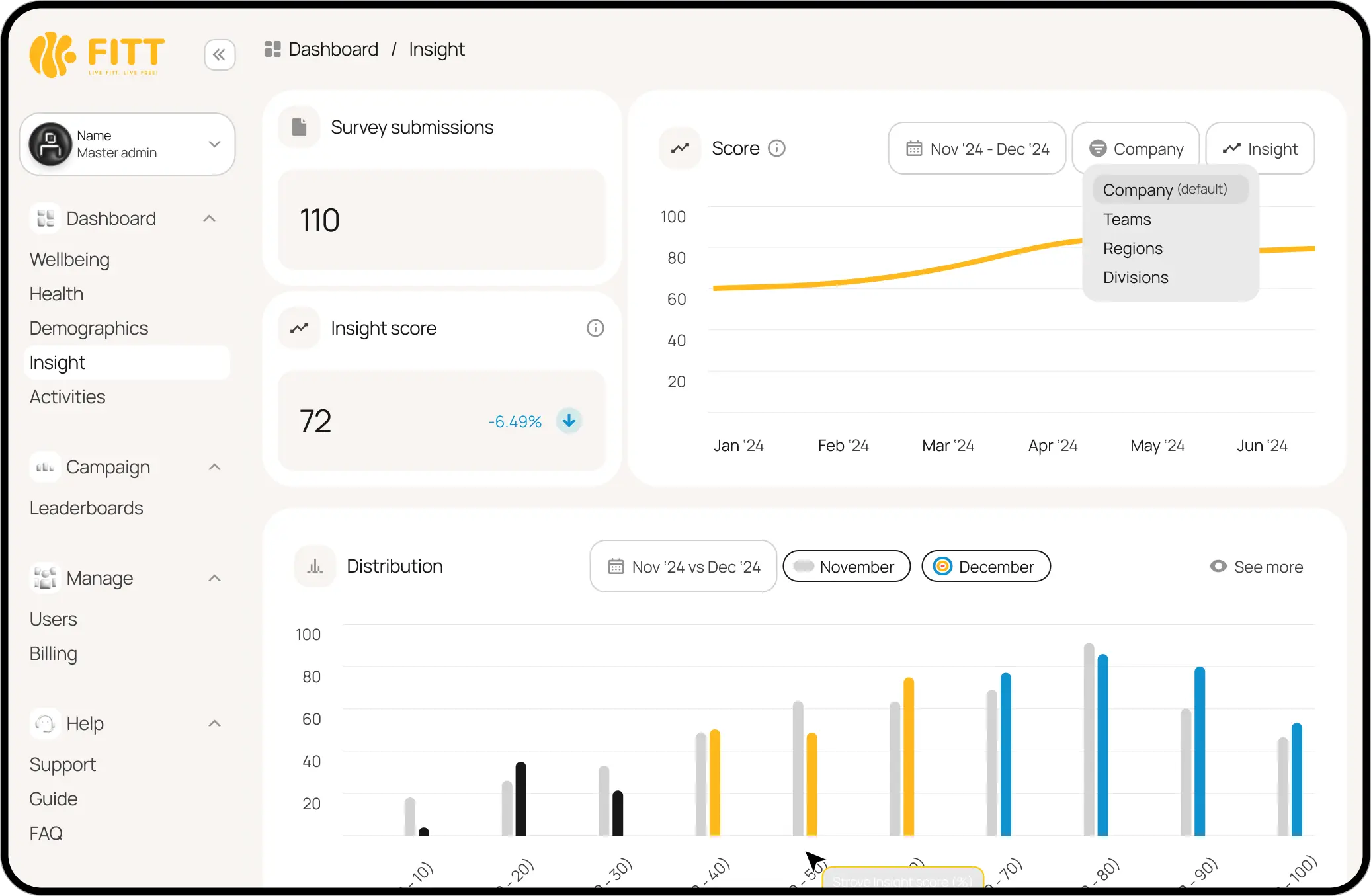The height and width of the screenshot is (896, 1371).
Task: Click the Distribution bar chart icon
Action: coord(315,566)
